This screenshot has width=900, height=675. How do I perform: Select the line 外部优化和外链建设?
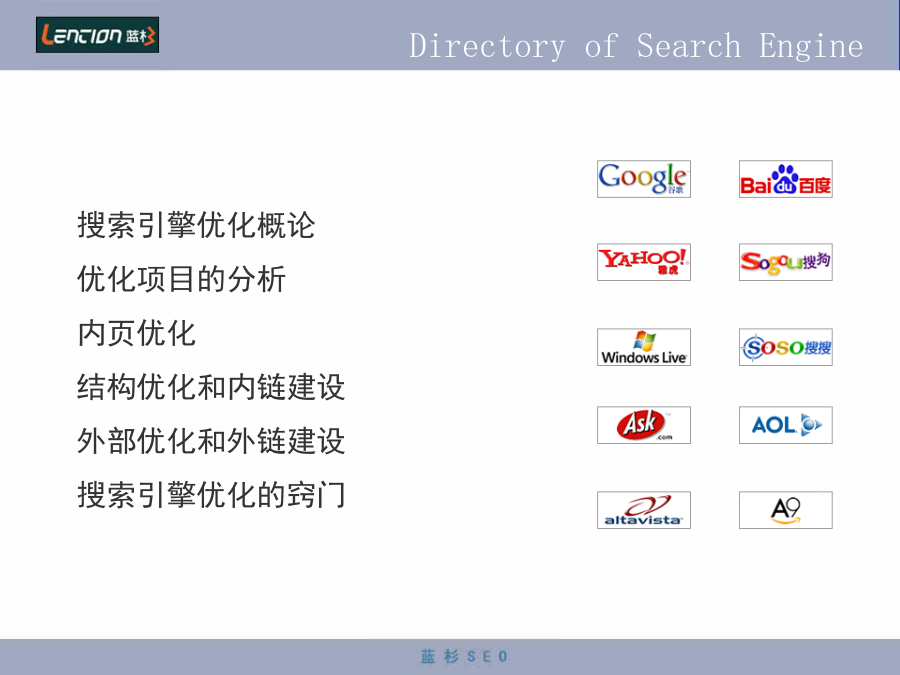pyautogui.click(x=211, y=441)
